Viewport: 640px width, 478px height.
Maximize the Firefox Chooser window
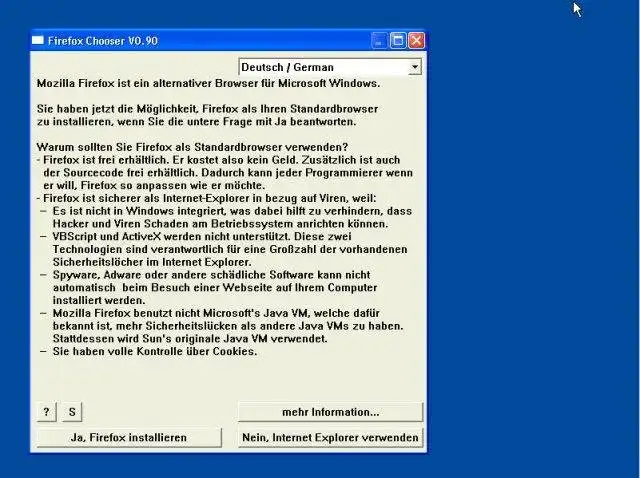pyautogui.click(x=398, y=40)
